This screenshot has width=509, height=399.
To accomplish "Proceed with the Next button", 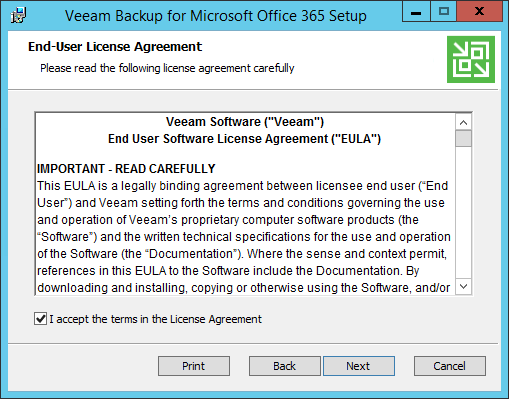I will point(359,366).
